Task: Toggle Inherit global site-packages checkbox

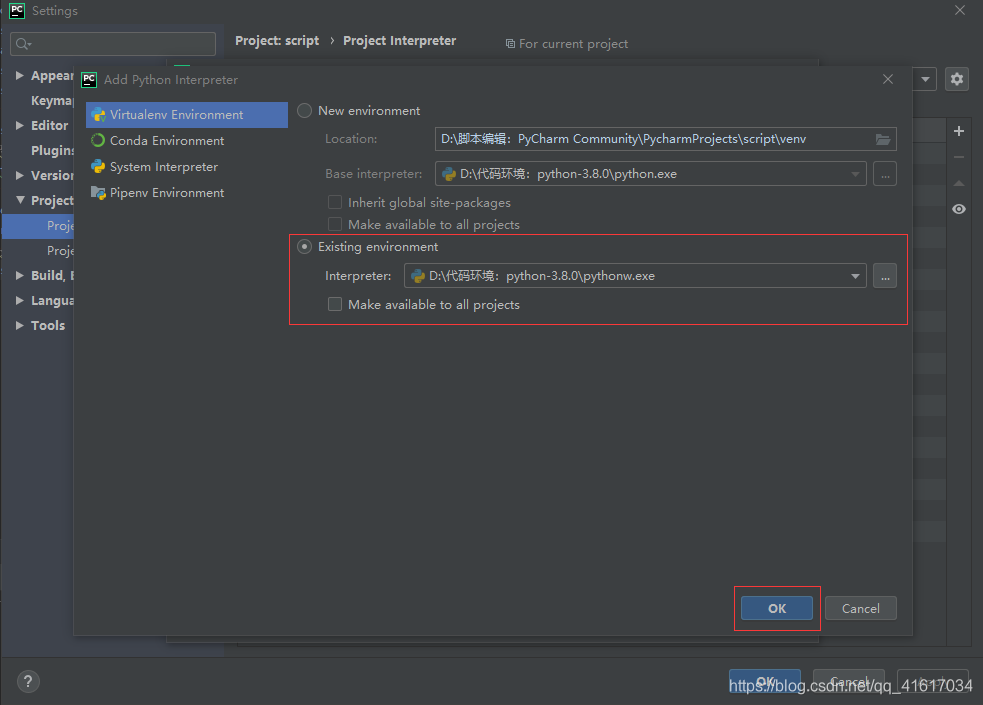Action: [335, 202]
